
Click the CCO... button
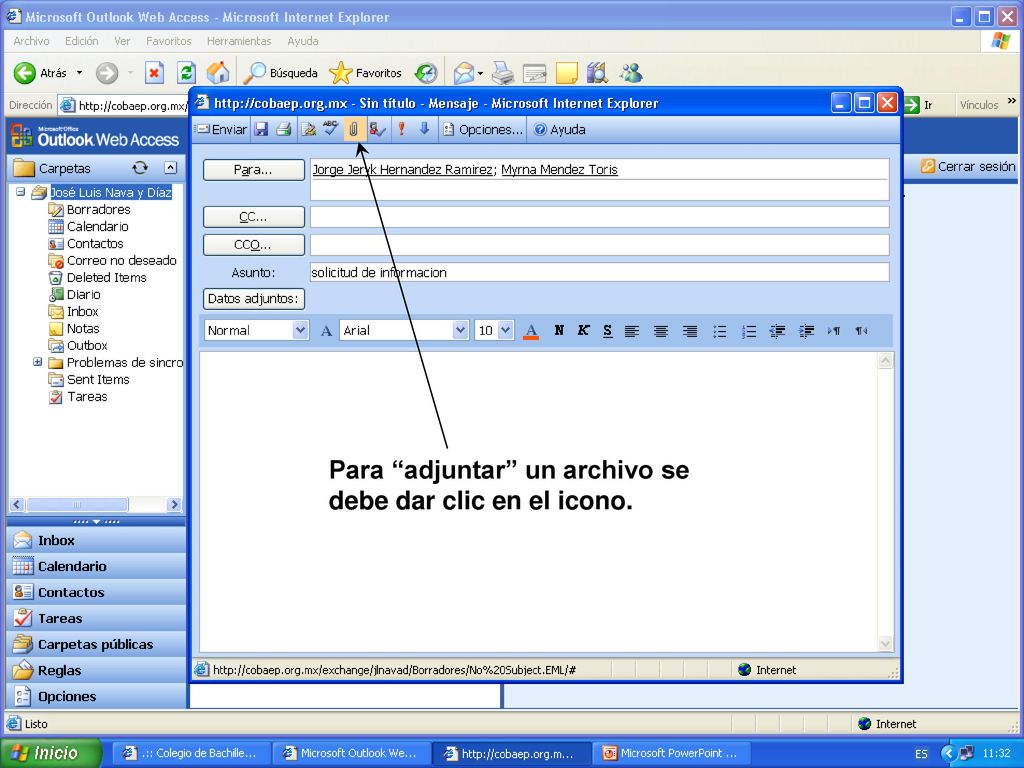click(x=253, y=245)
